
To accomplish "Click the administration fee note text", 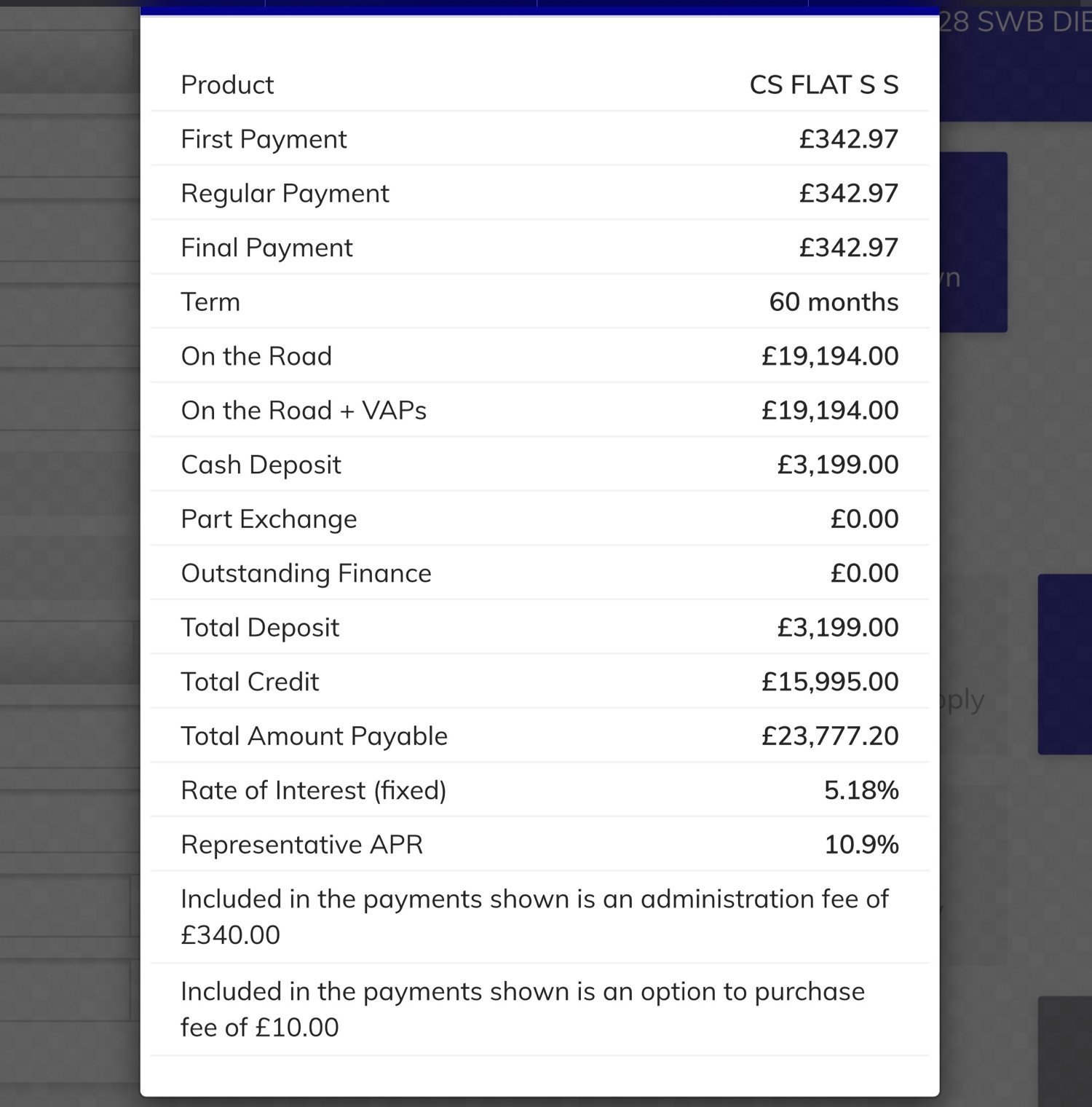I will click(534, 917).
